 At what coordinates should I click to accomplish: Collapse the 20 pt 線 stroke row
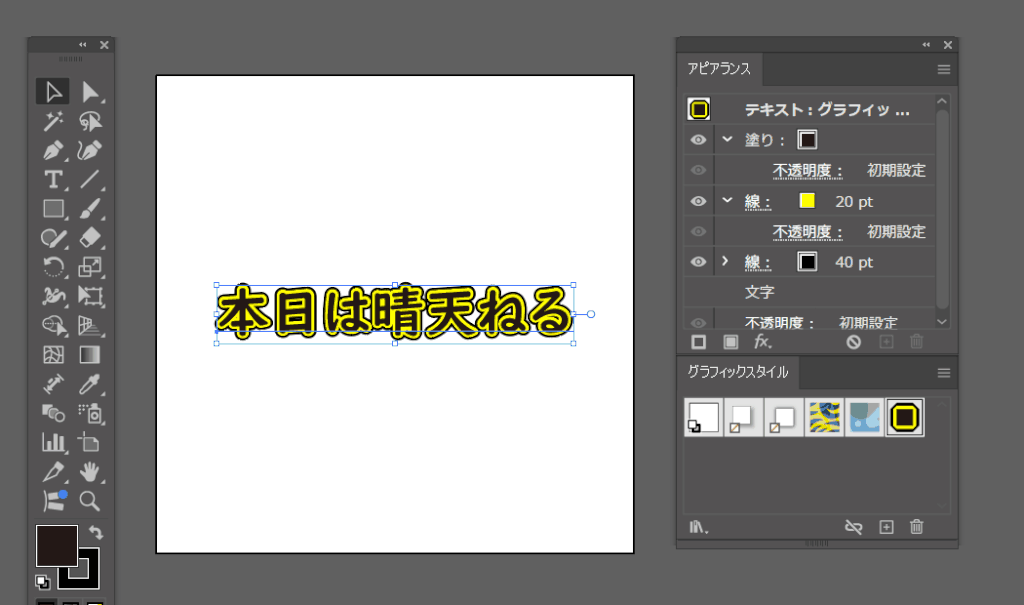click(x=727, y=201)
